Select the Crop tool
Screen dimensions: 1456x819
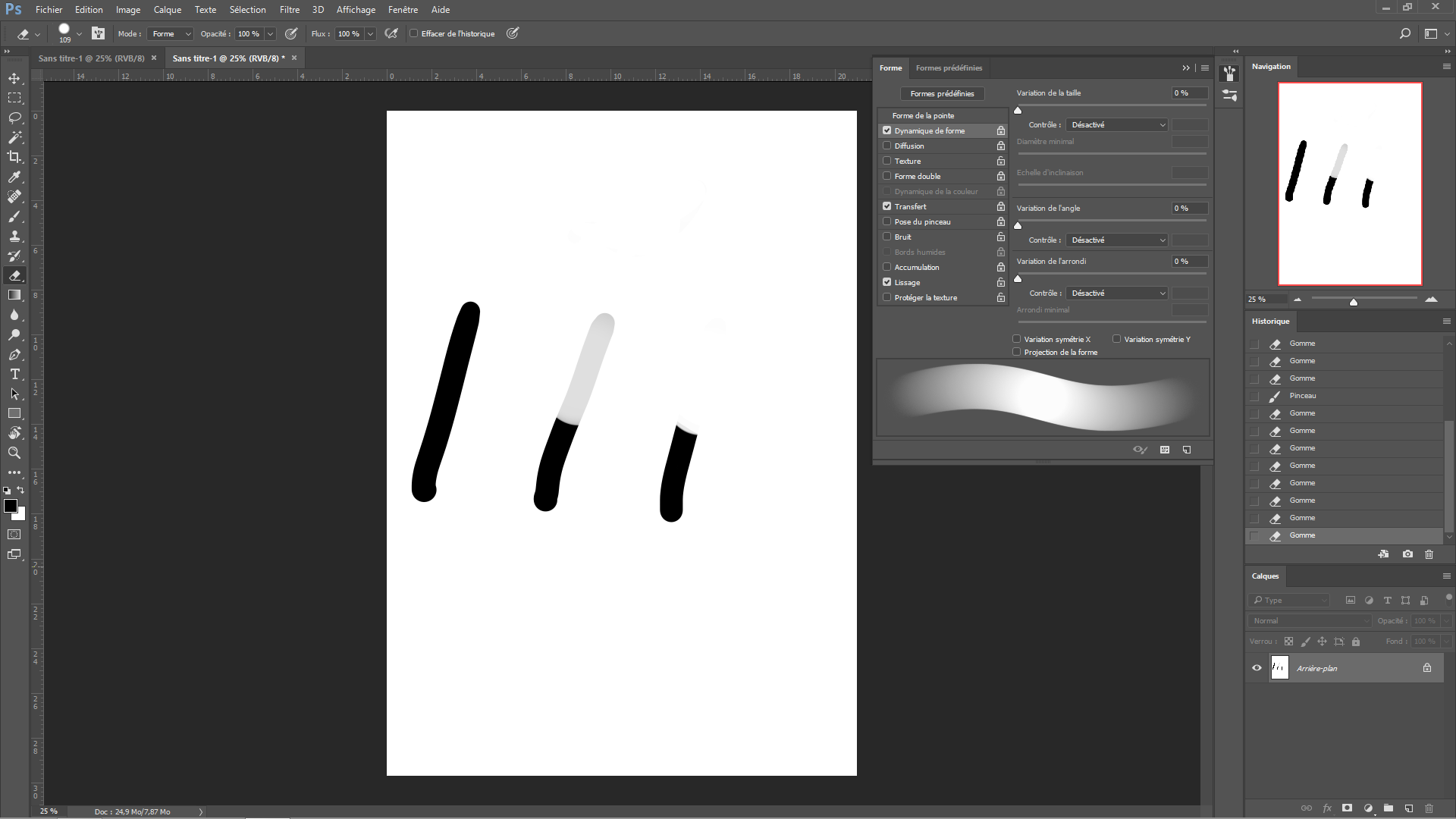pyautogui.click(x=14, y=157)
